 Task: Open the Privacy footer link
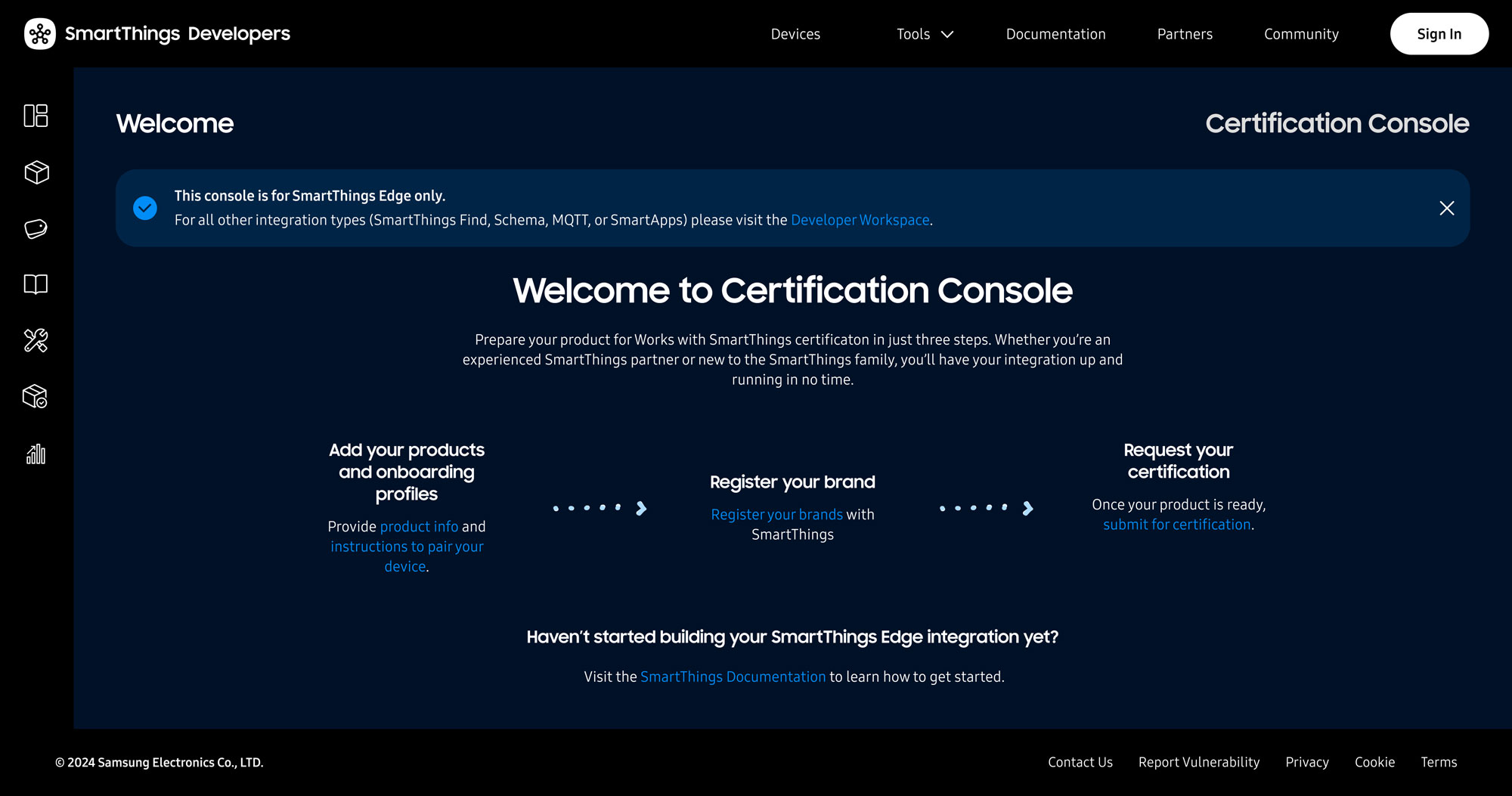(x=1307, y=762)
